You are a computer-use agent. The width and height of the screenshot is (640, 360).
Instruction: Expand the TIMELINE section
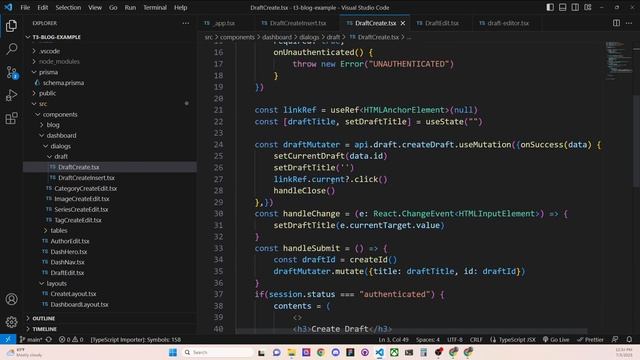coord(44,329)
